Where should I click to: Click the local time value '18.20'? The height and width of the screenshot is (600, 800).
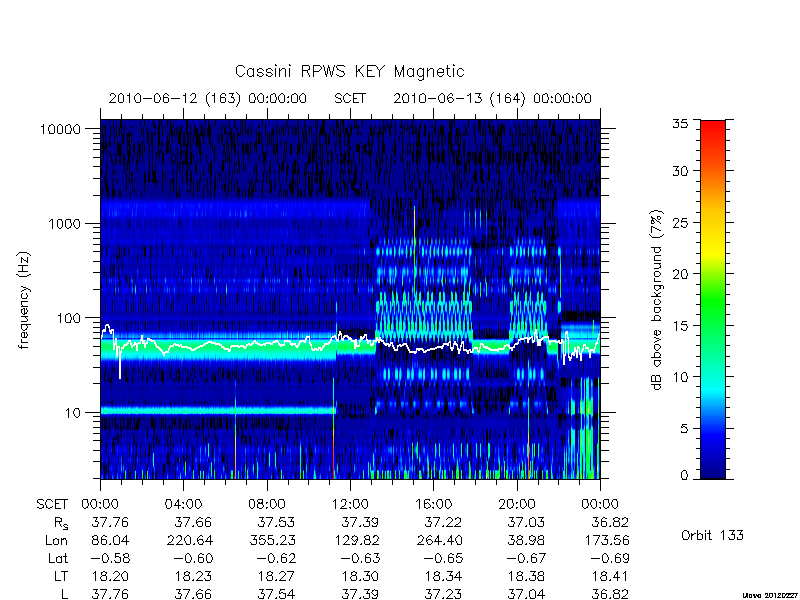[110, 577]
